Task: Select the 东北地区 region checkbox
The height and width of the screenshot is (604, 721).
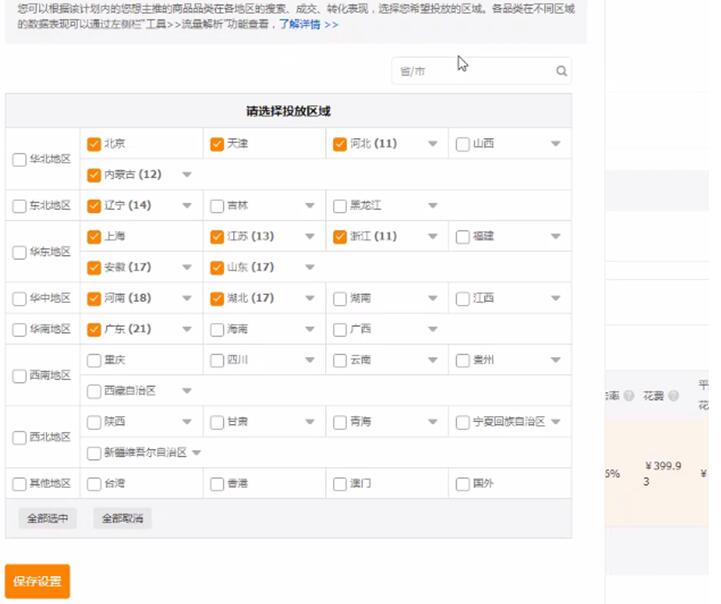Action: (x=19, y=206)
